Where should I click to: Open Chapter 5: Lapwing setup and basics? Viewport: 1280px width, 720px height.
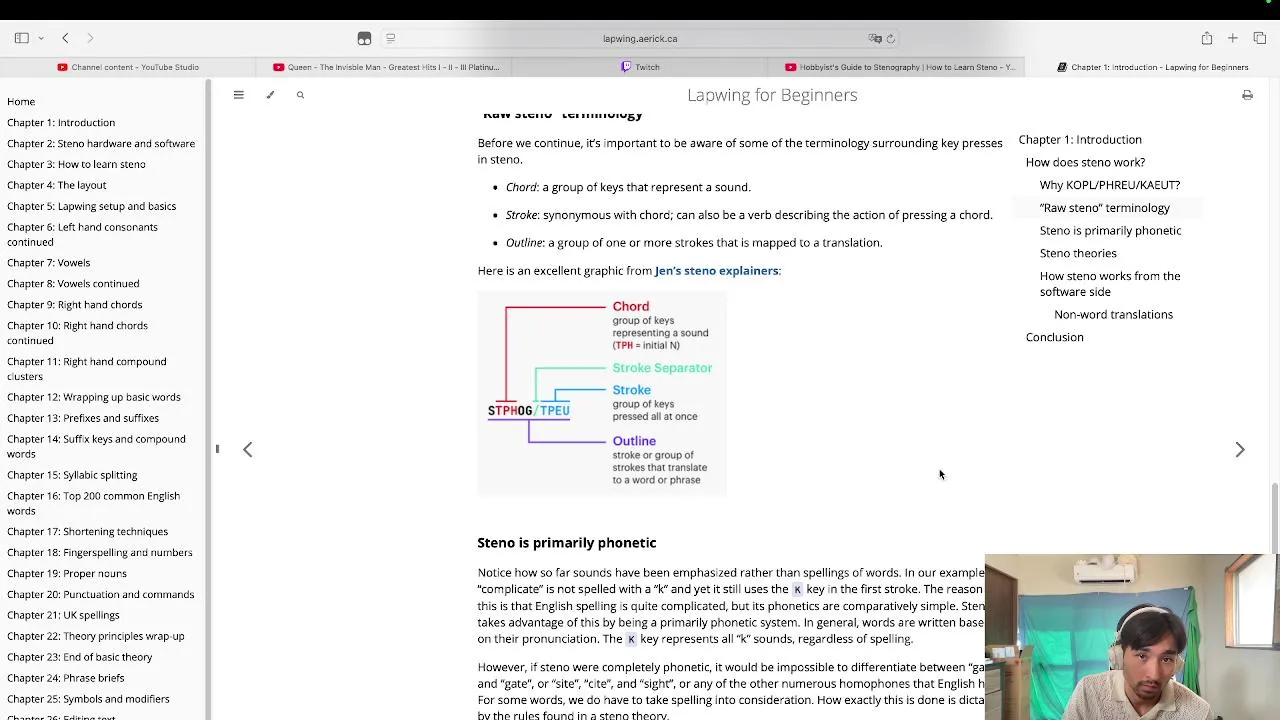pos(91,206)
